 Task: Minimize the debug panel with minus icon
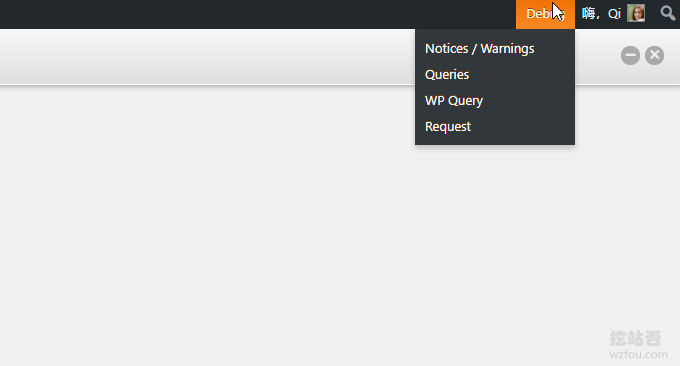(x=630, y=56)
